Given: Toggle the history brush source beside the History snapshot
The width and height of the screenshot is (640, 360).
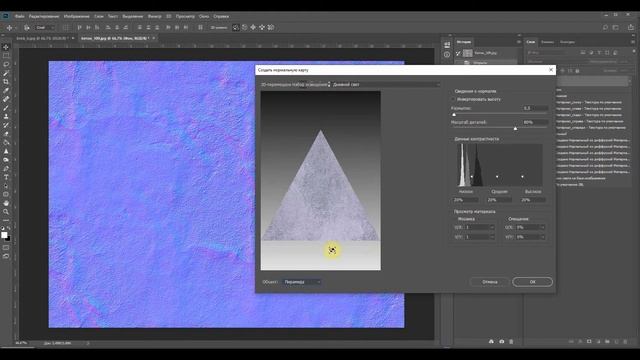Looking at the screenshot, I should pyautogui.click(x=458, y=53).
